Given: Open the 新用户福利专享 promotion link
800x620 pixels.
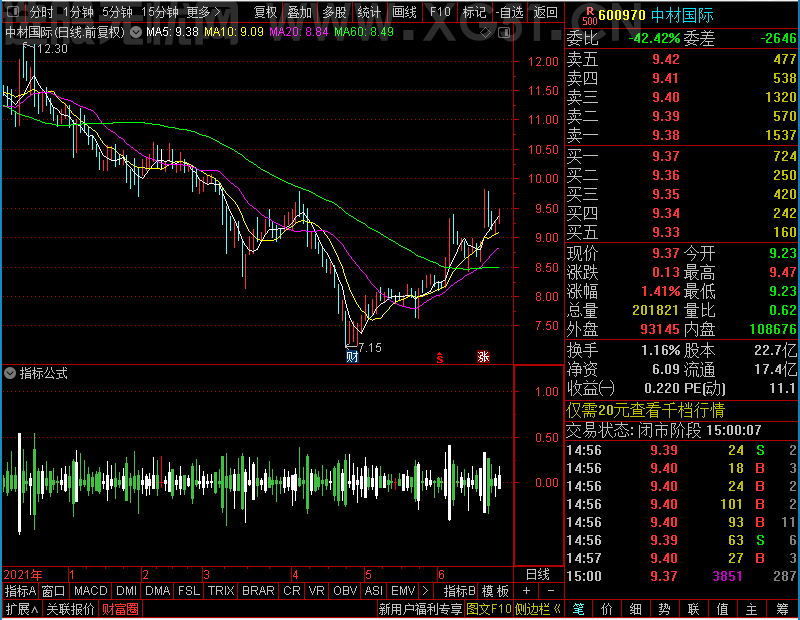Looking at the screenshot, I should click(x=420, y=609).
